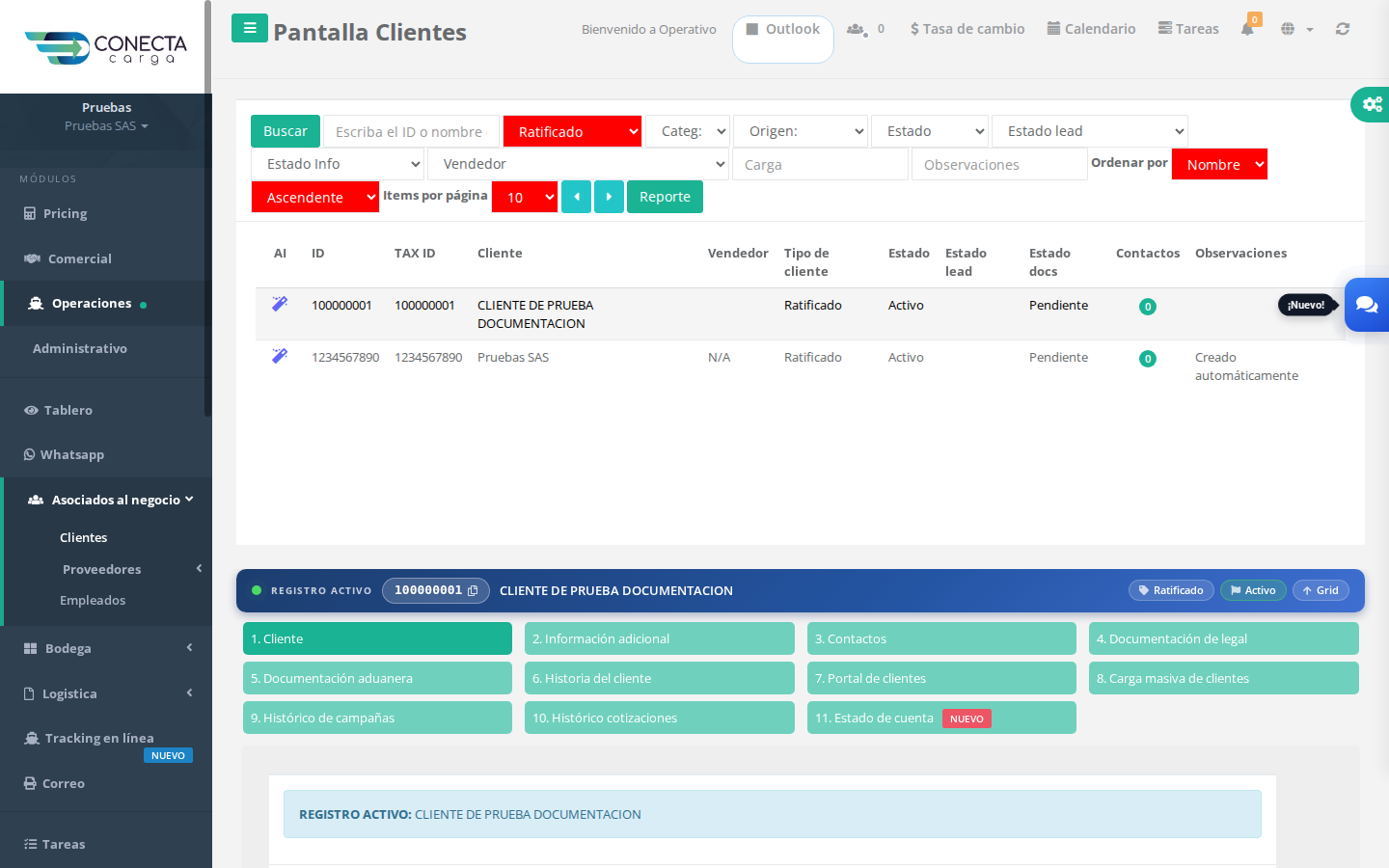This screenshot has width=1389, height=868.
Task: Click contacts count badge for Pruebas SAS row
Action: 1148,359
